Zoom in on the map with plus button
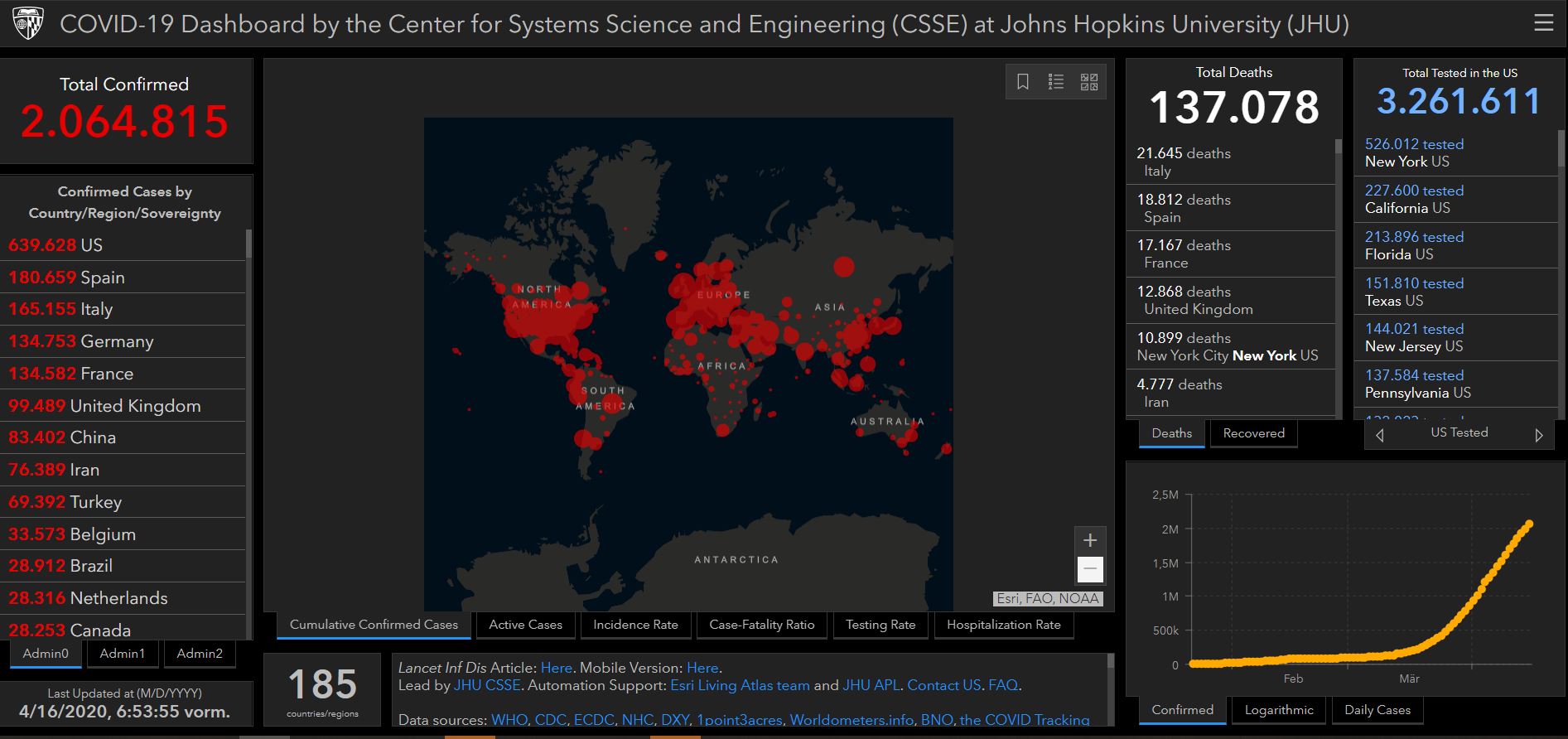The width and height of the screenshot is (1568, 739). point(1090,540)
